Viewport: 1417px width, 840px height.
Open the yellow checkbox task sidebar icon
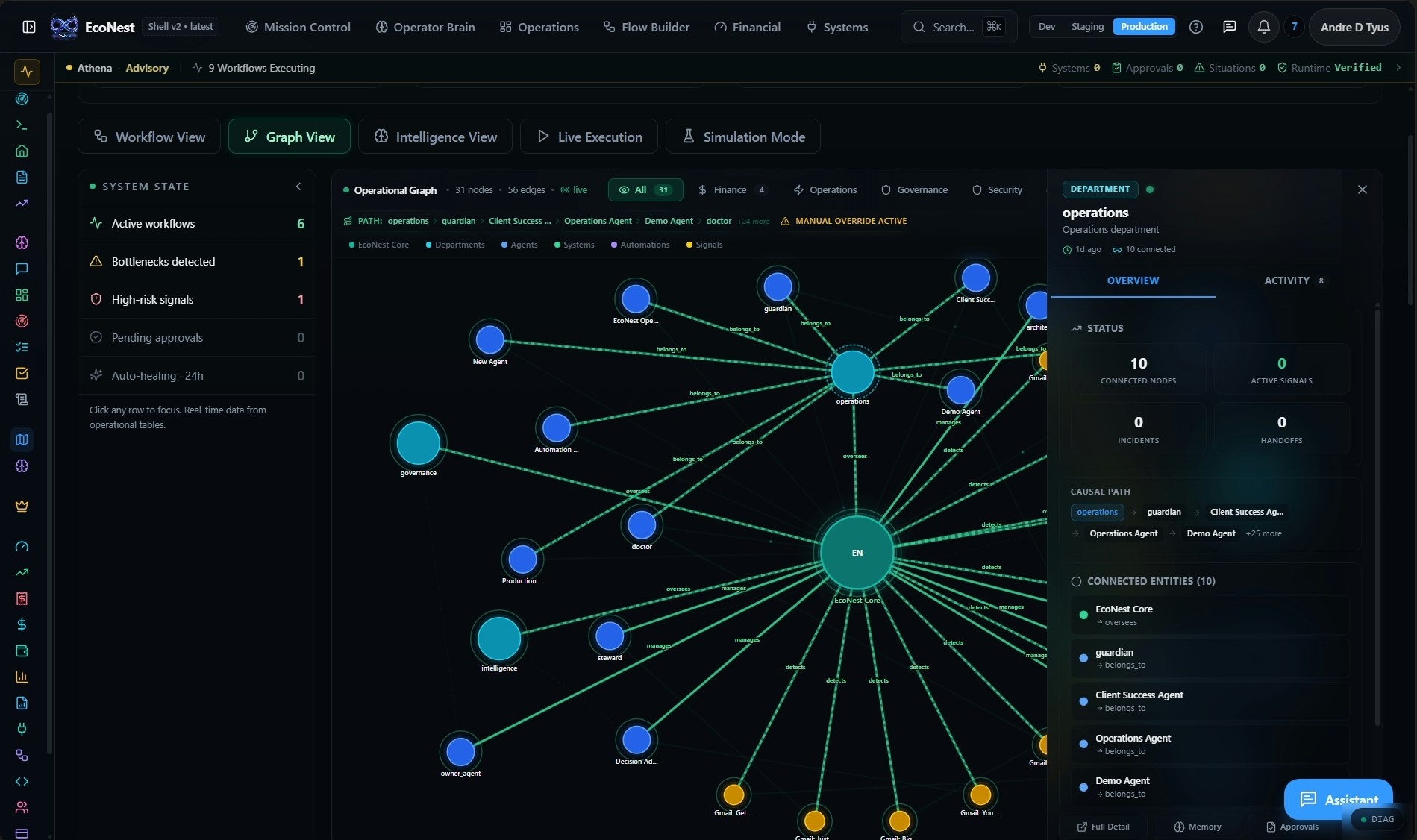[22, 373]
